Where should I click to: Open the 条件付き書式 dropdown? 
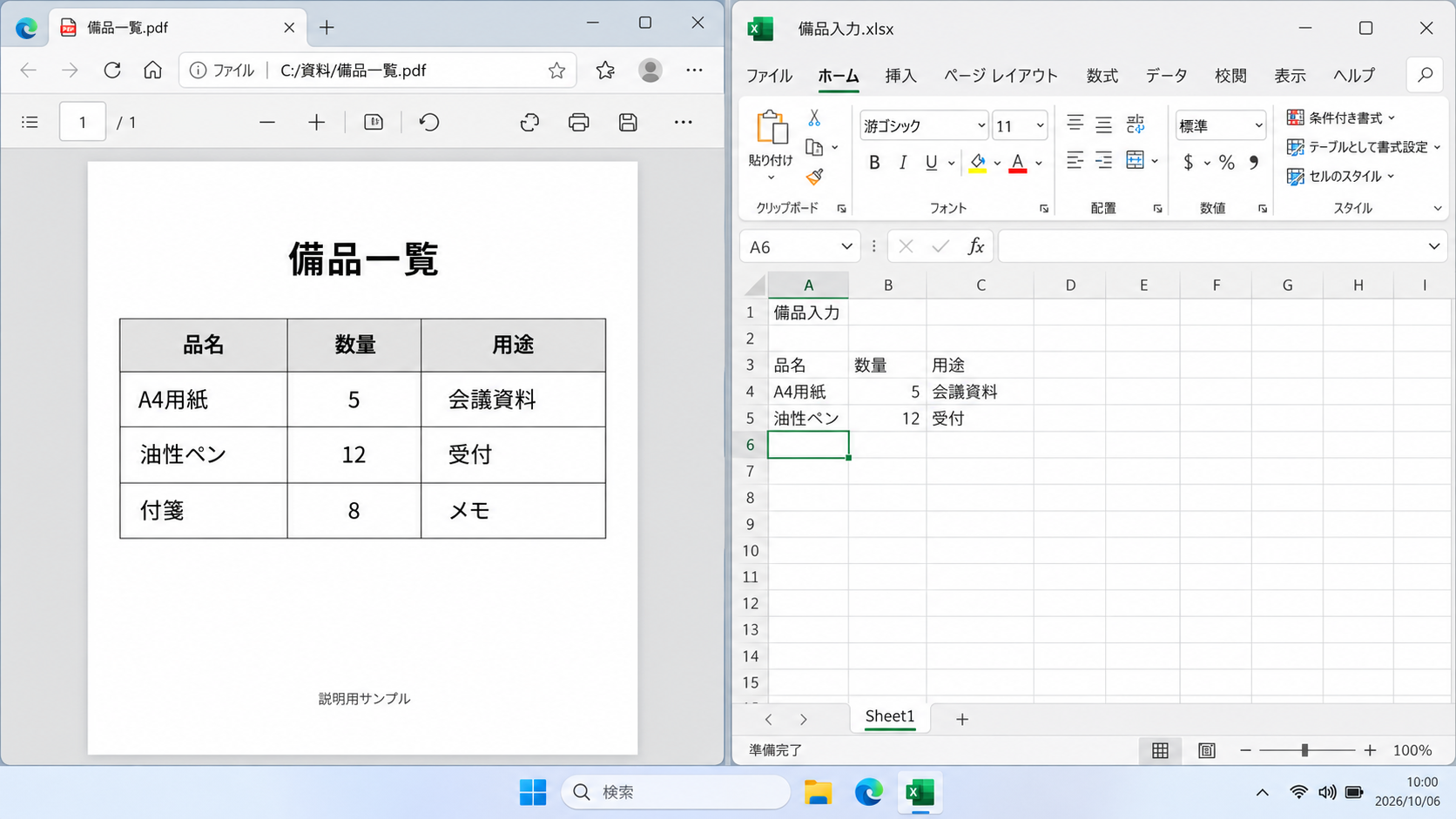point(1341,117)
